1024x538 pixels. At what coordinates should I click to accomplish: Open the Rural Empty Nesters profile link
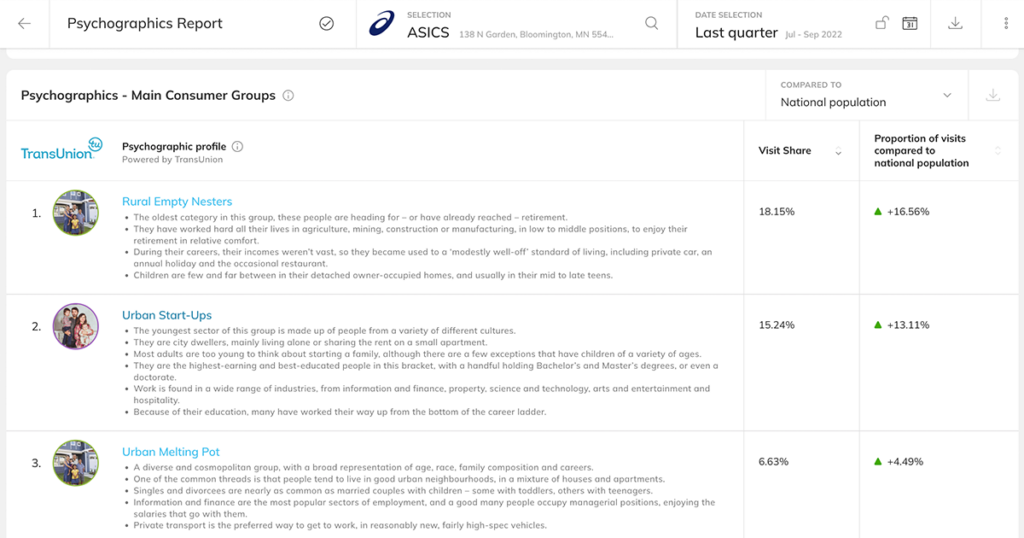tap(177, 201)
